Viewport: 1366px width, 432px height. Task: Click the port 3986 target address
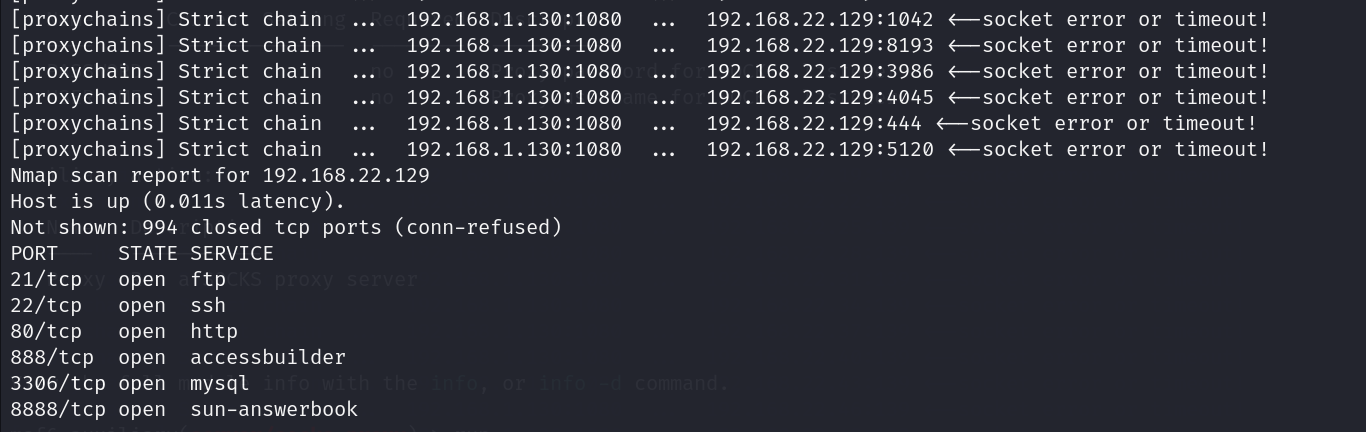(819, 71)
